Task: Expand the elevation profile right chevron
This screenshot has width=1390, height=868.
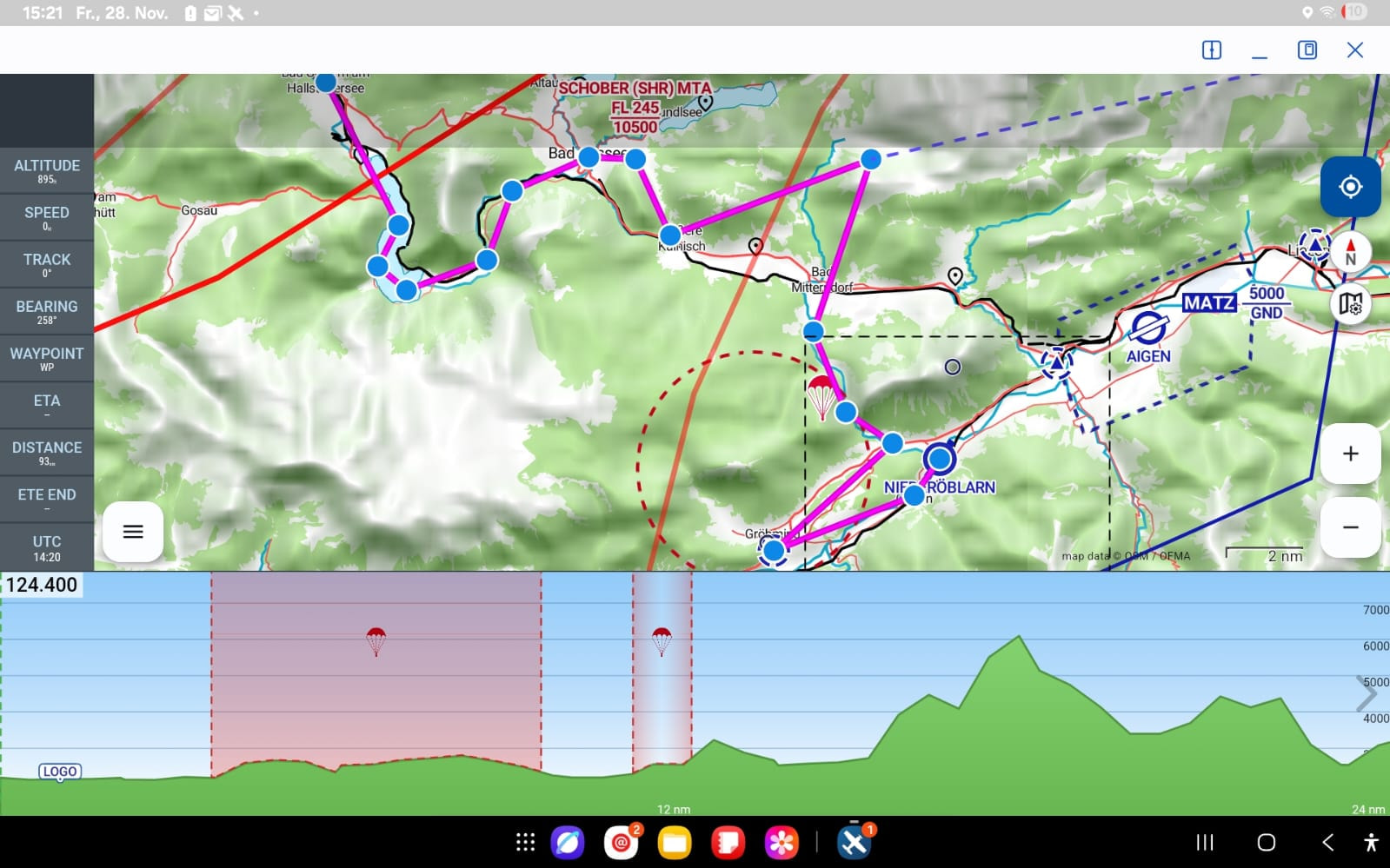Action: tap(1367, 693)
